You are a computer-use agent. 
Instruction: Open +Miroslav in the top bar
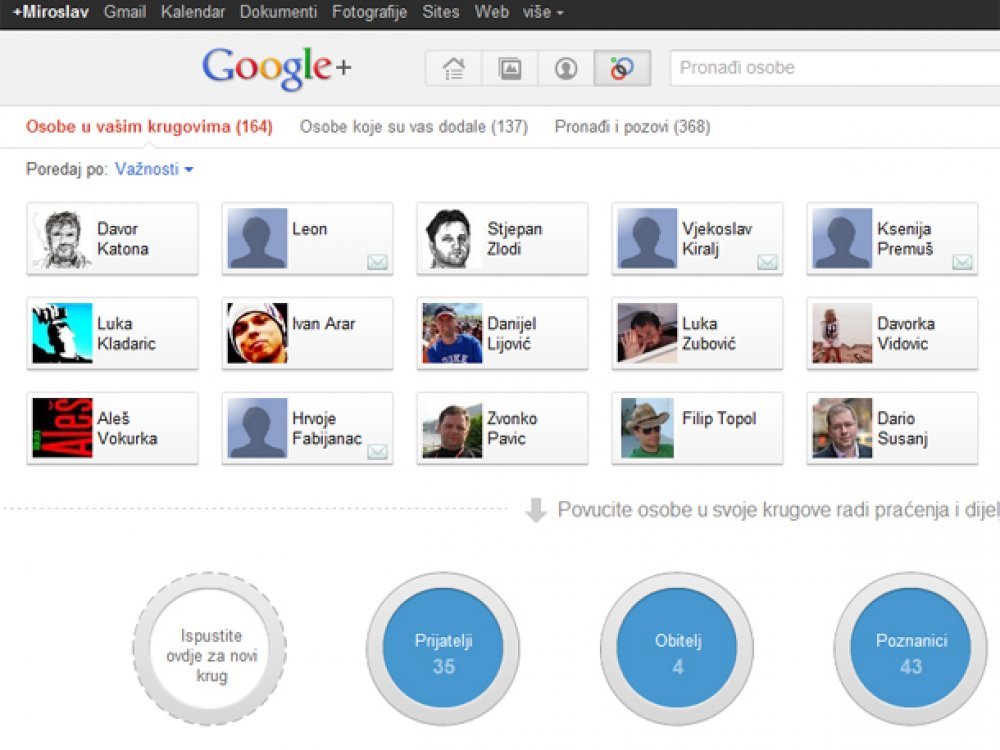click(50, 12)
